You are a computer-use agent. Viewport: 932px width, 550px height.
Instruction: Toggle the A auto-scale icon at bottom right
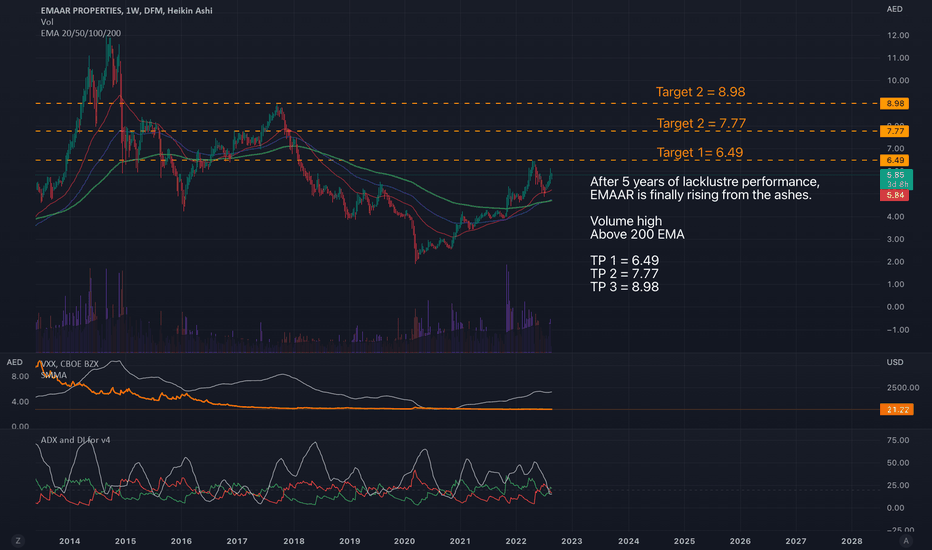906,540
